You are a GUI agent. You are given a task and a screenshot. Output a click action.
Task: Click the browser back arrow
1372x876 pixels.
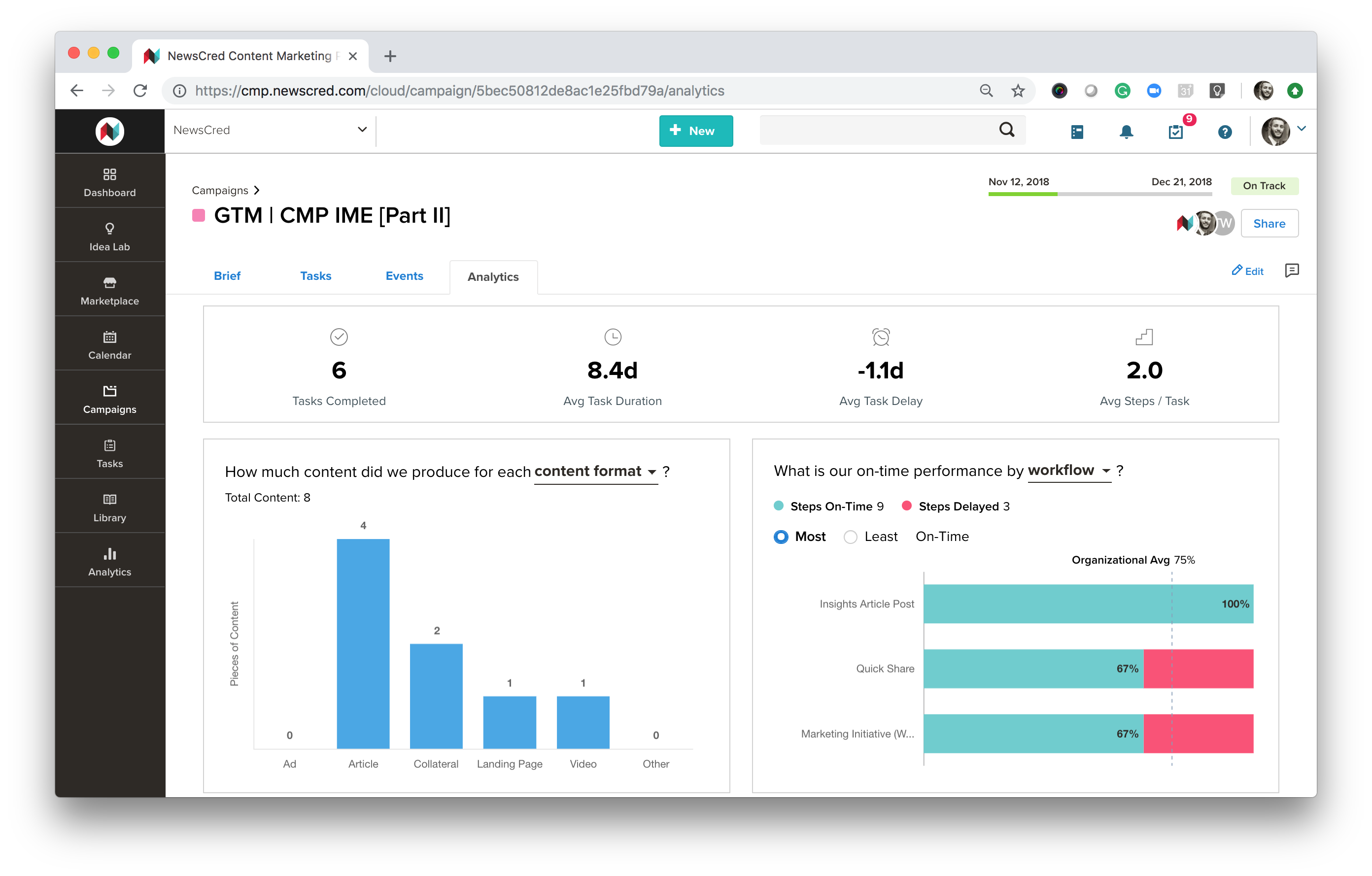click(x=77, y=91)
